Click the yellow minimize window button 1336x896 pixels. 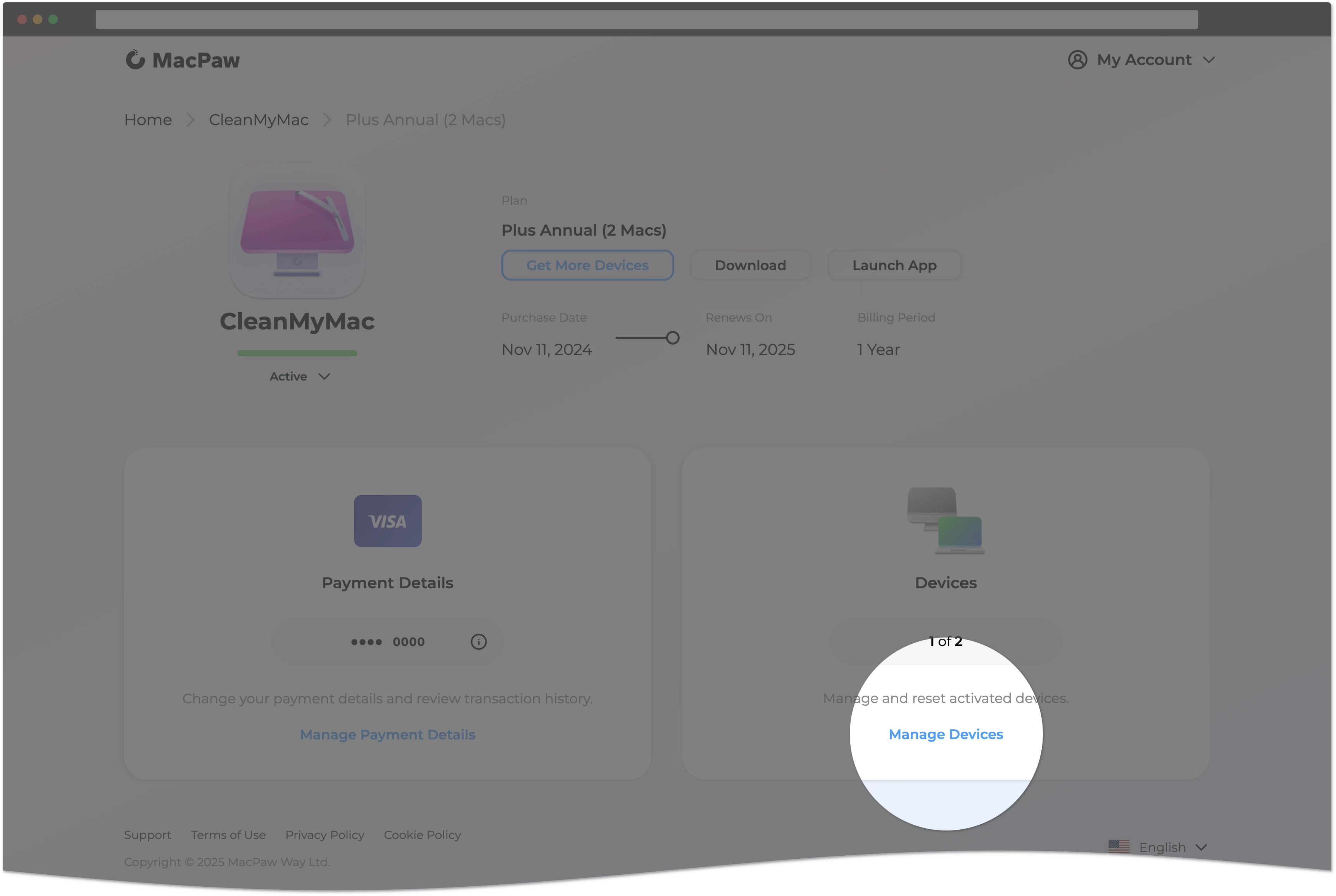pyautogui.click(x=38, y=19)
